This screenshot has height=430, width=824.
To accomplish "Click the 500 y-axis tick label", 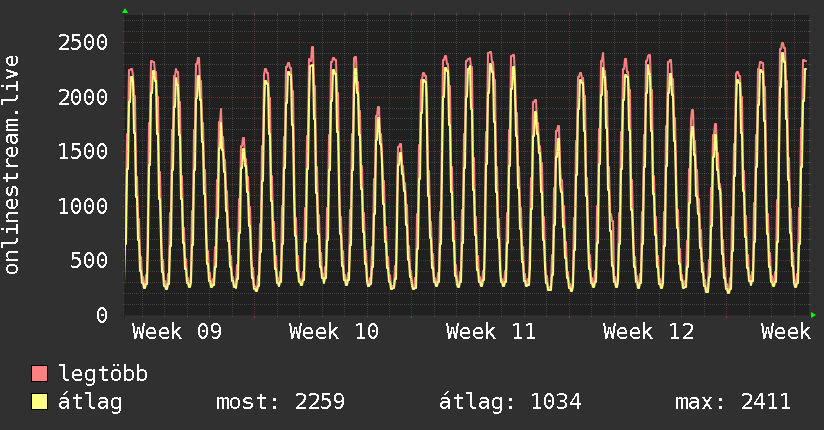I will (x=89, y=260).
